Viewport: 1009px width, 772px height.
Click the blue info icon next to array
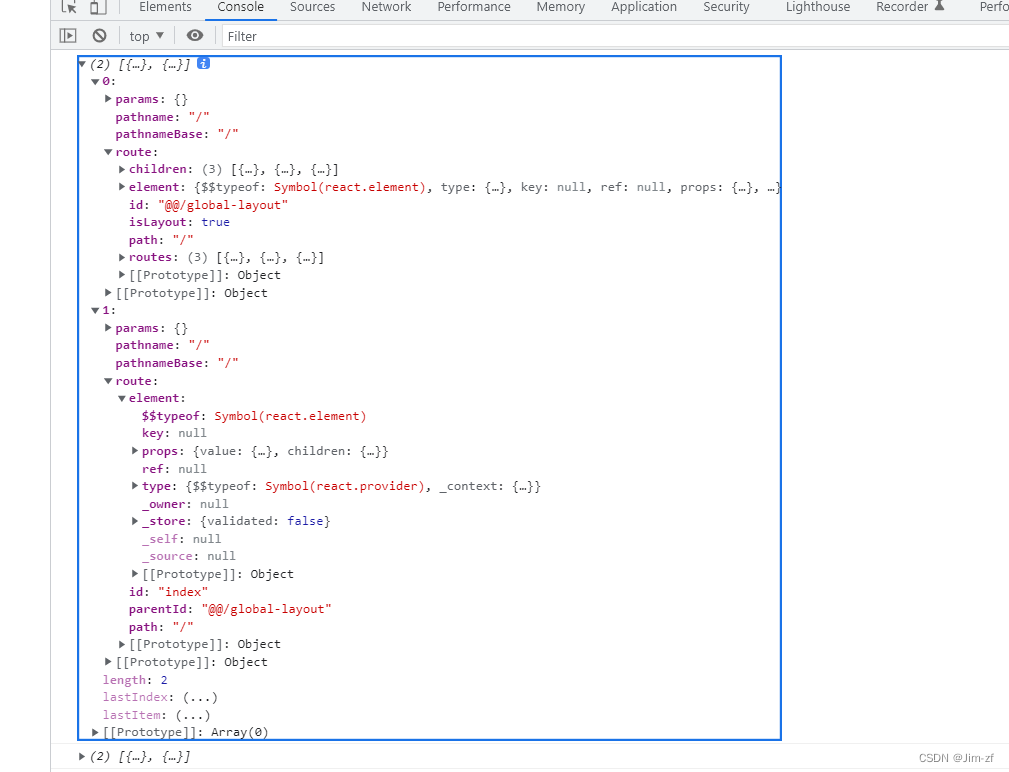(203, 63)
